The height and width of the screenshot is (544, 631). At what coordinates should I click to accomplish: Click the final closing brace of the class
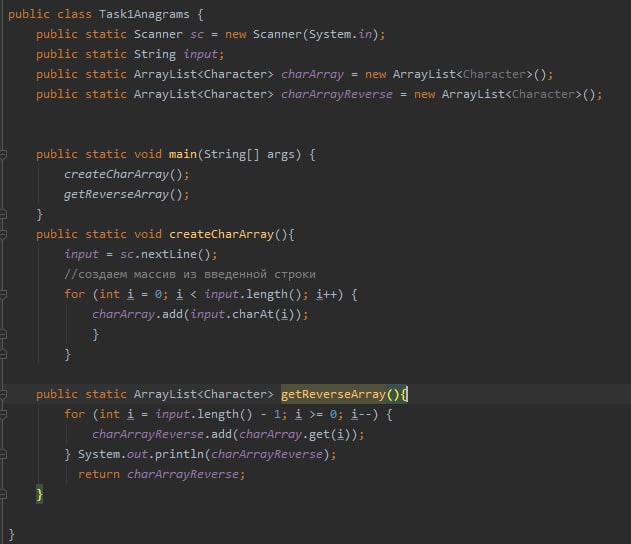pyautogui.click(x=11, y=534)
